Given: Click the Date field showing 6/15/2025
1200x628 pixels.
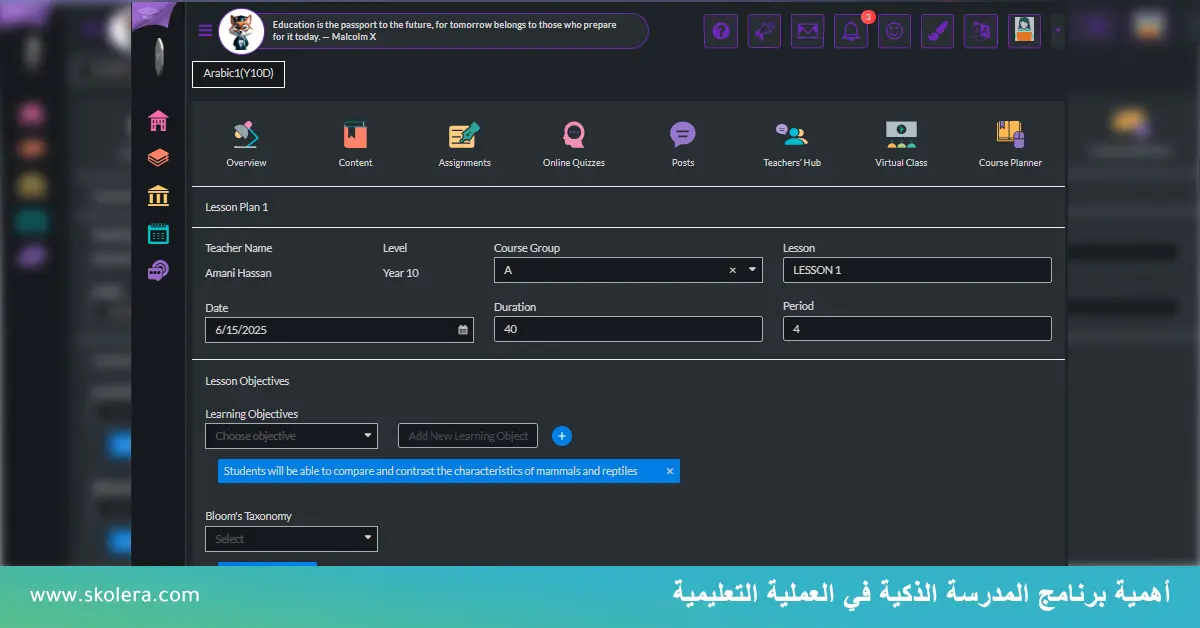Looking at the screenshot, I should pyautogui.click(x=339, y=329).
